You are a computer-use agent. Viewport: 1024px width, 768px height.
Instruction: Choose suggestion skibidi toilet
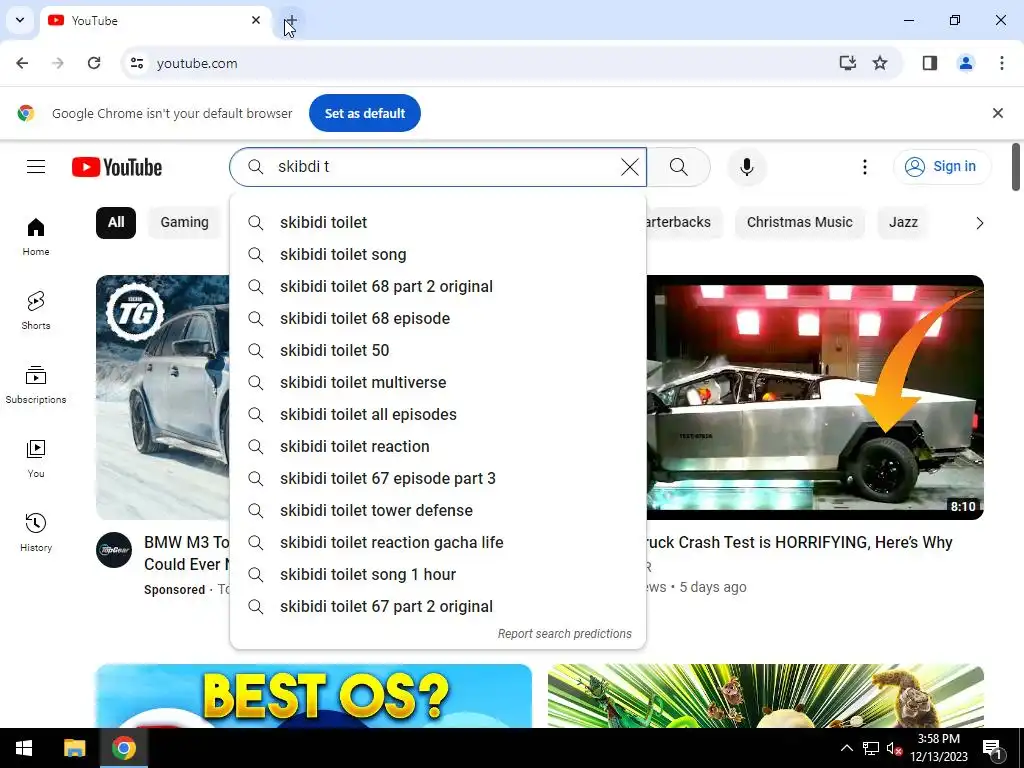(x=438, y=223)
